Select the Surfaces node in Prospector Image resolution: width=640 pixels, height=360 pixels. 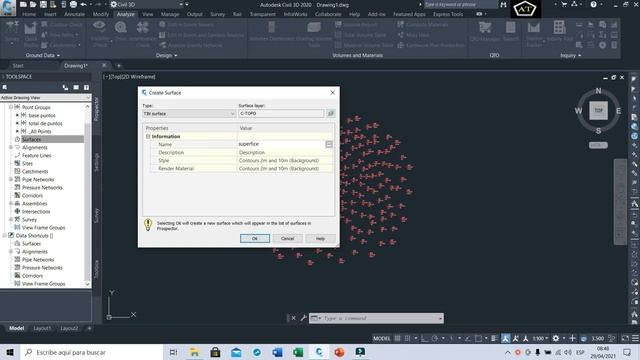(x=31, y=139)
